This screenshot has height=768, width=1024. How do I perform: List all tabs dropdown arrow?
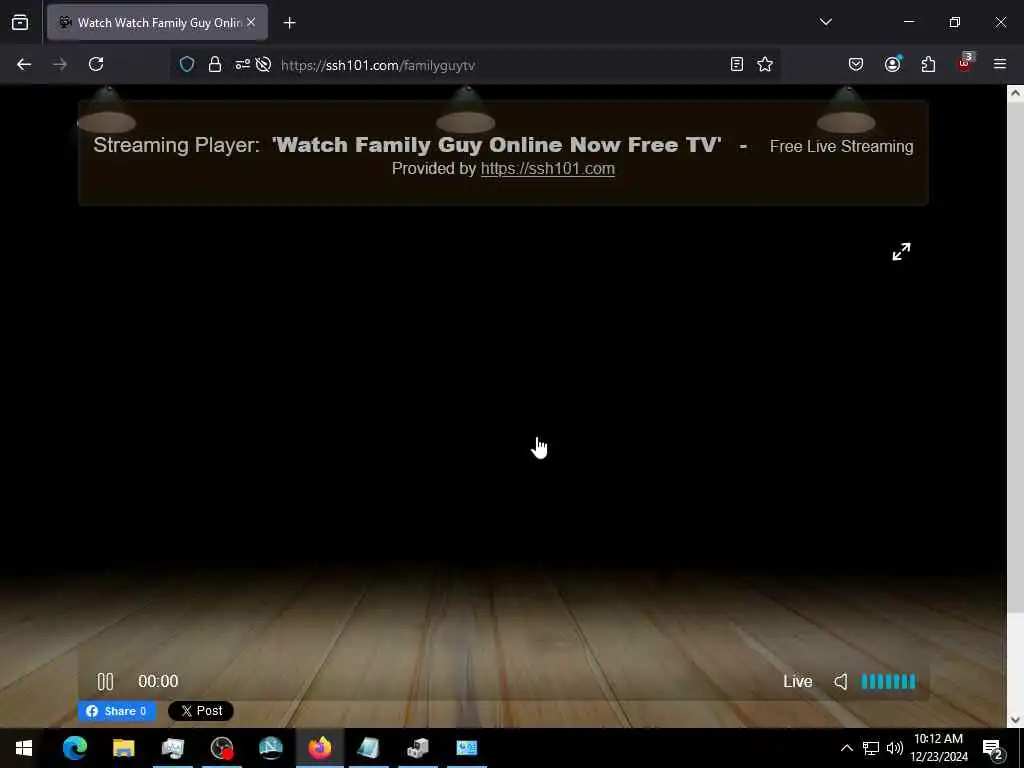coord(825,22)
